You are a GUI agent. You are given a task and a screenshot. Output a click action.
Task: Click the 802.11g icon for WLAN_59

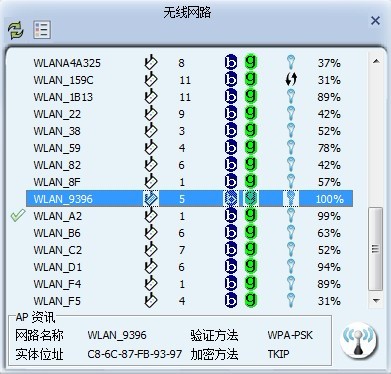coord(250,147)
